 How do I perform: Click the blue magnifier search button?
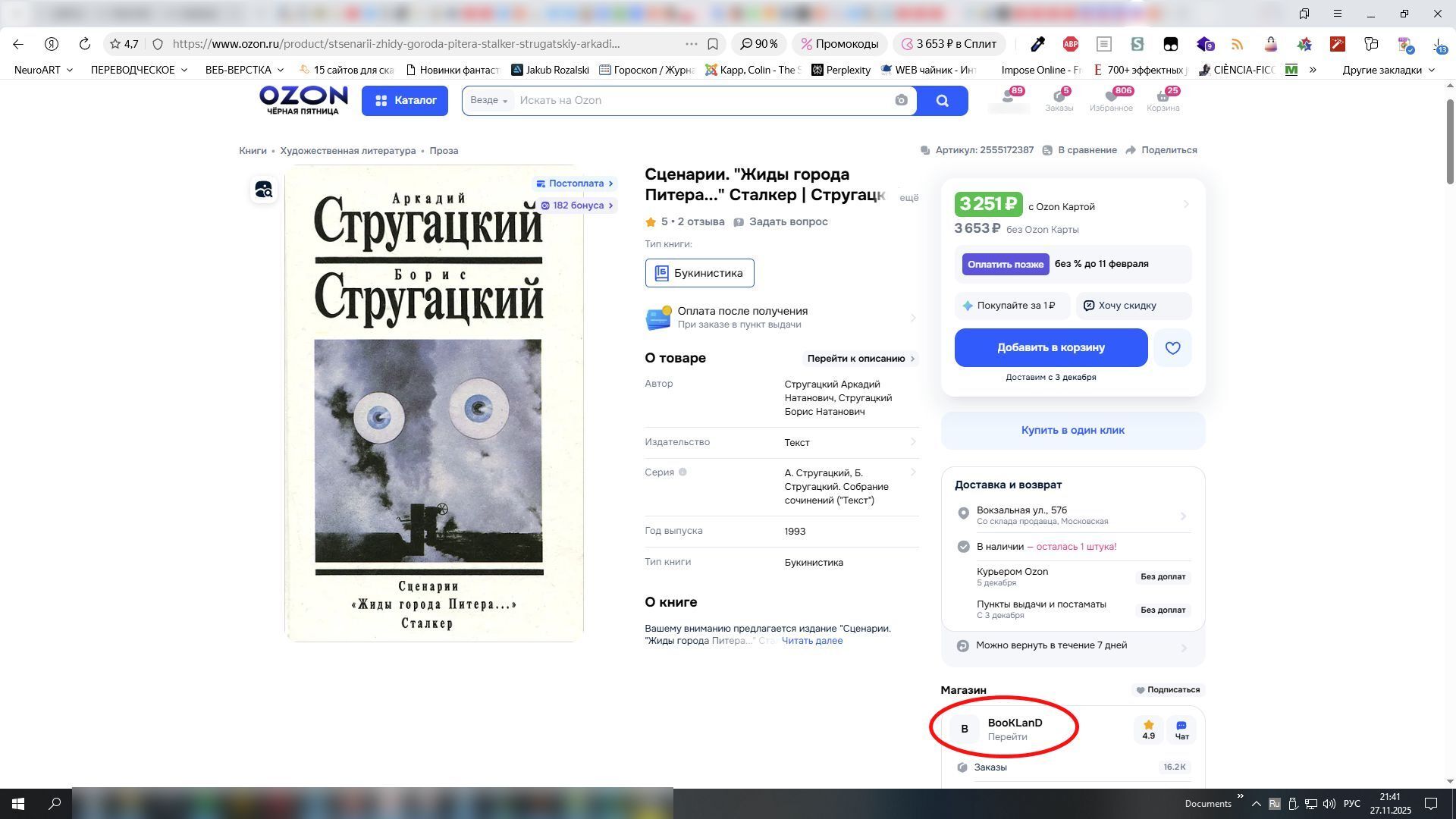[942, 100]
